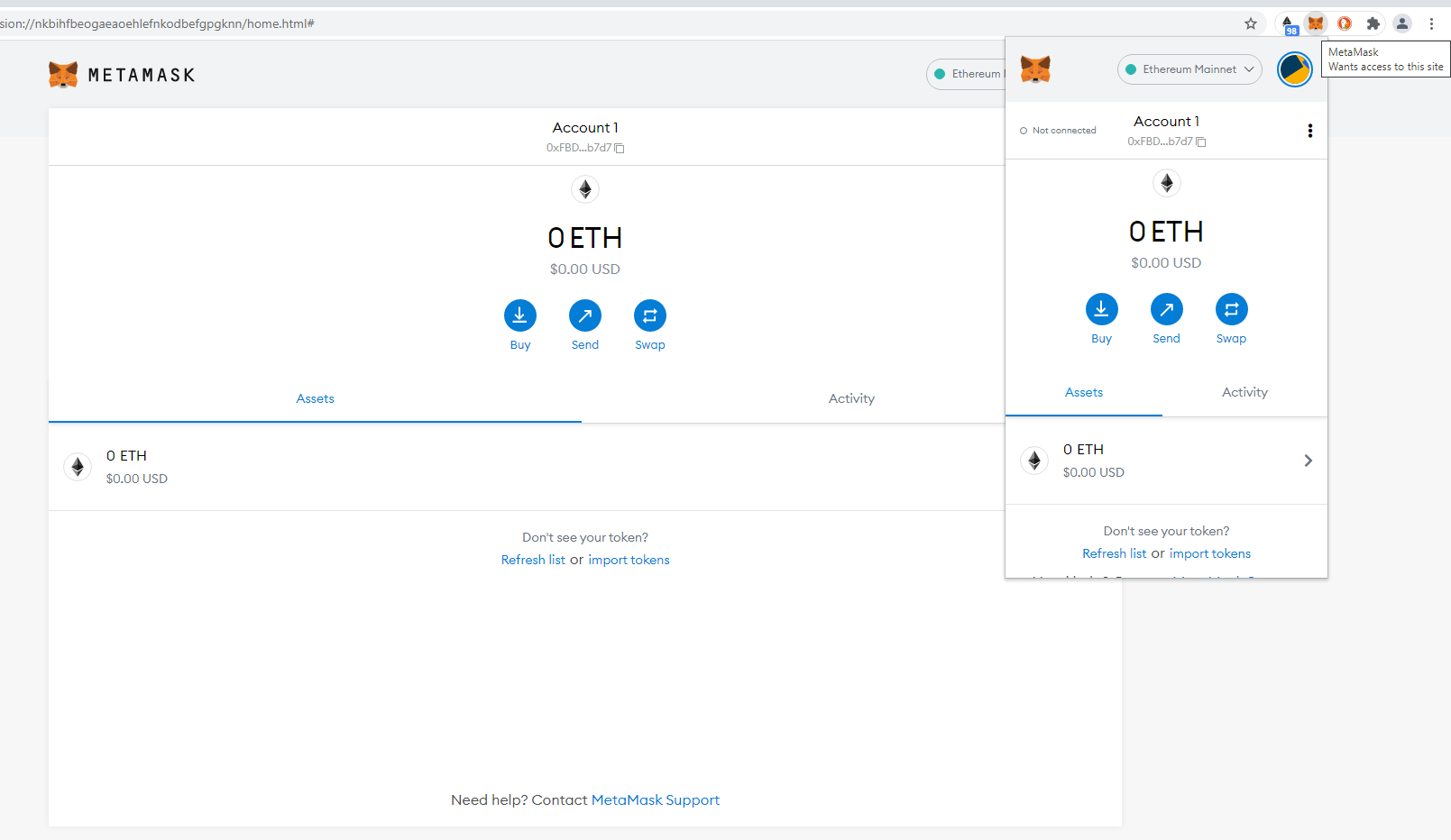Click the Ethereum logo above the popup balance

(x=1166, y=183)
